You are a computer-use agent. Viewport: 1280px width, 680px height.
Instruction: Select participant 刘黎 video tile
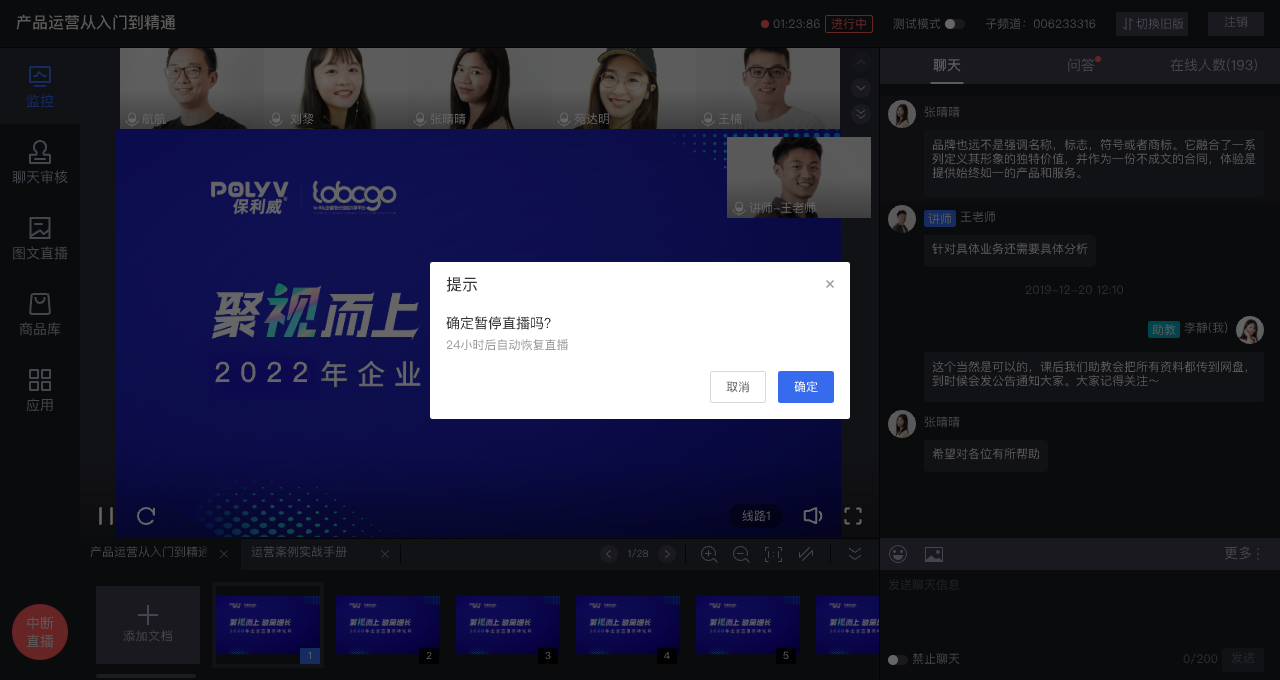click(x=336, y=88)
